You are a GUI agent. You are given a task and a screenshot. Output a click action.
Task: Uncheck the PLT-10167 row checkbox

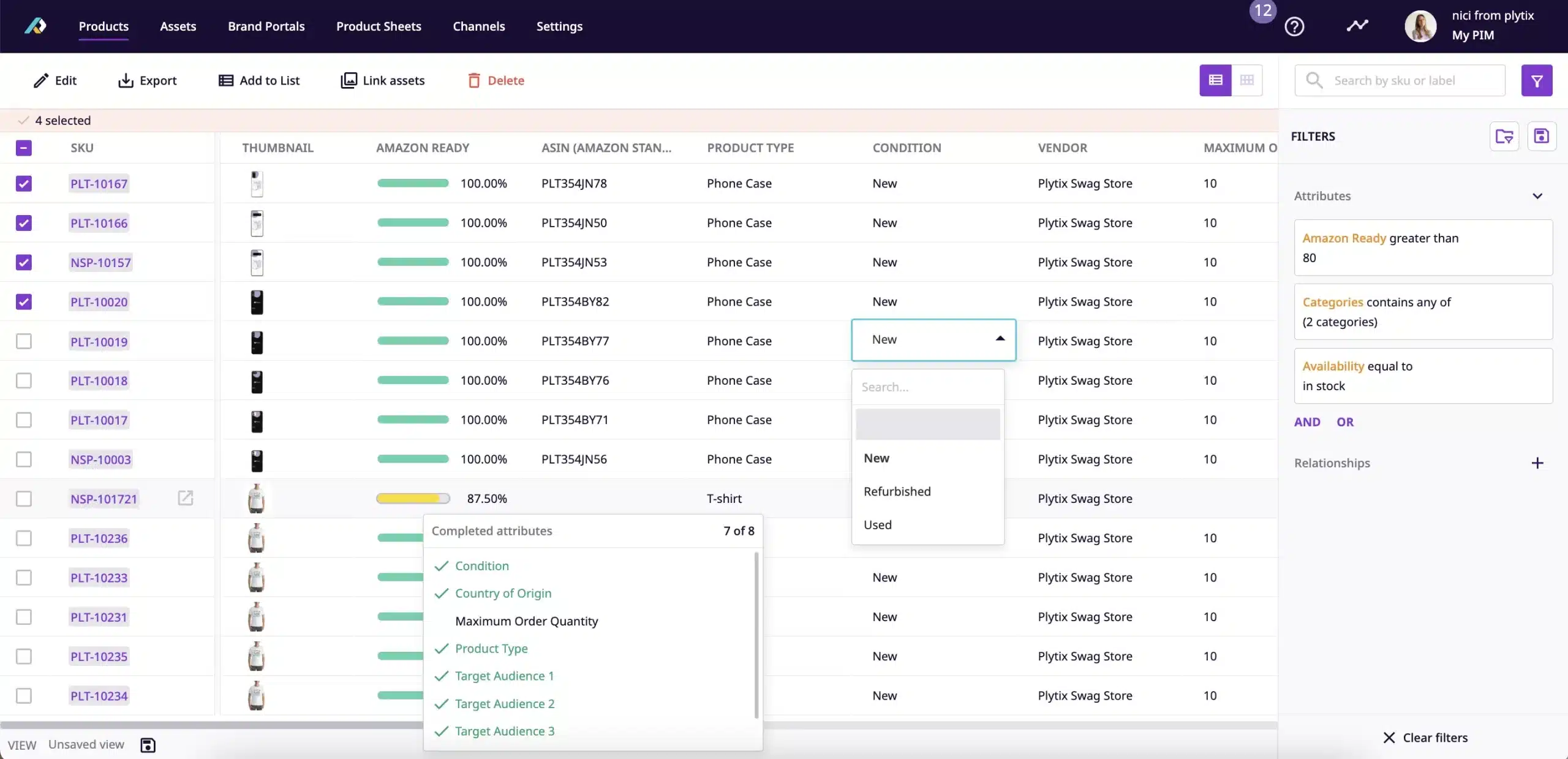(x=24, y=184)
